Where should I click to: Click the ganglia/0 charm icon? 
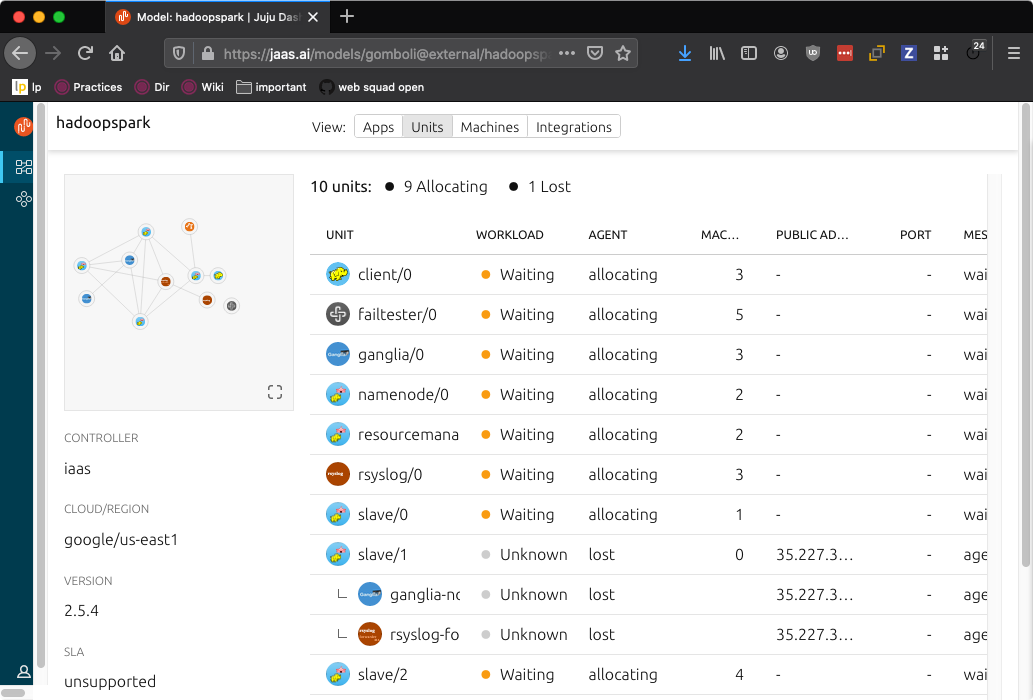337,354
